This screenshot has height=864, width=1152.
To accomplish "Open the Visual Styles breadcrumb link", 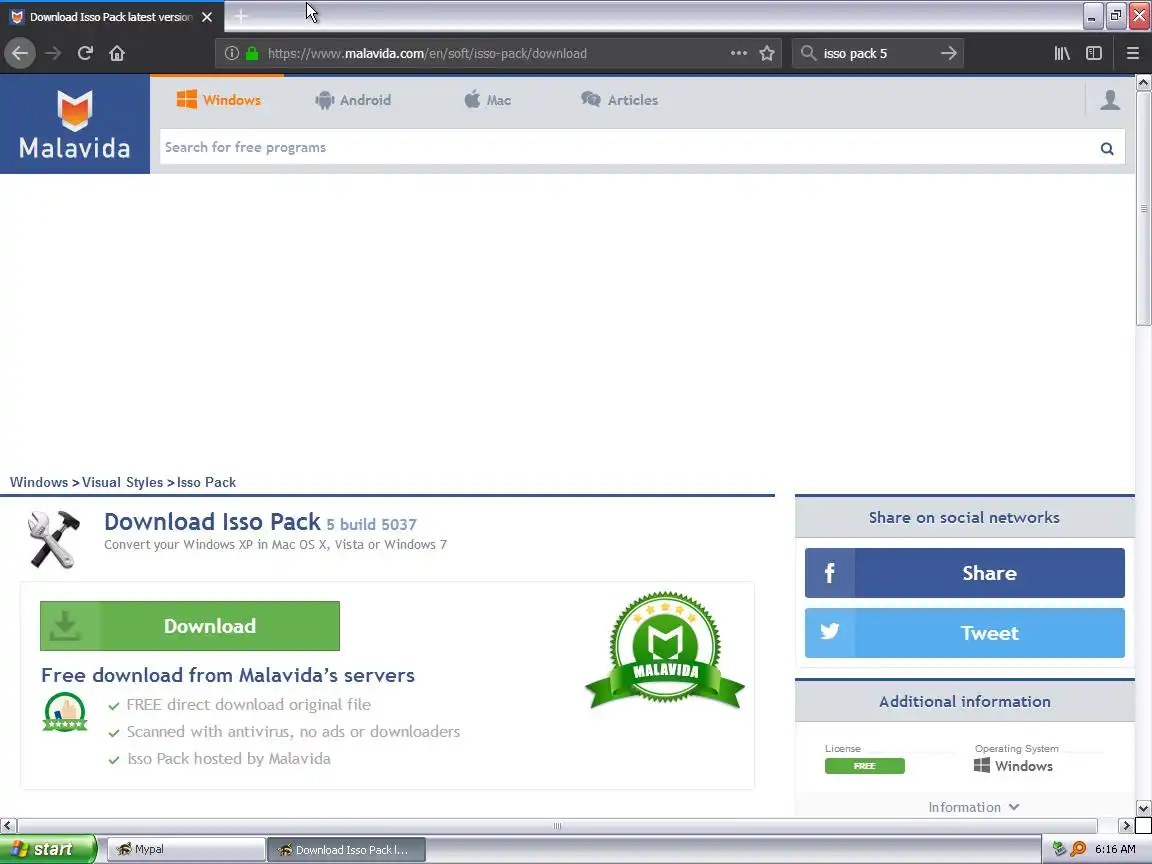I will point(123,483).
